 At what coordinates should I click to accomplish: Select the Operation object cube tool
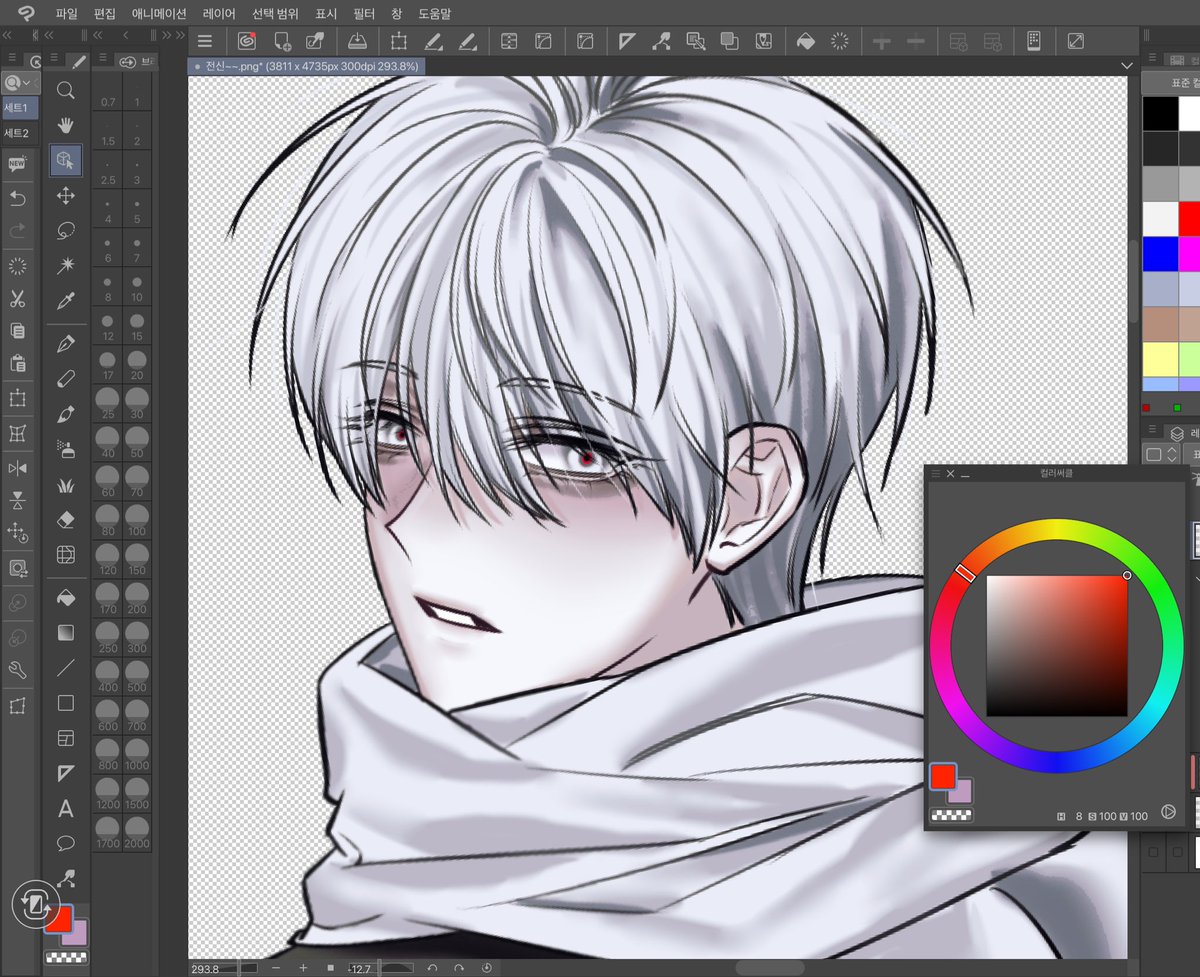tap(66, 160)
